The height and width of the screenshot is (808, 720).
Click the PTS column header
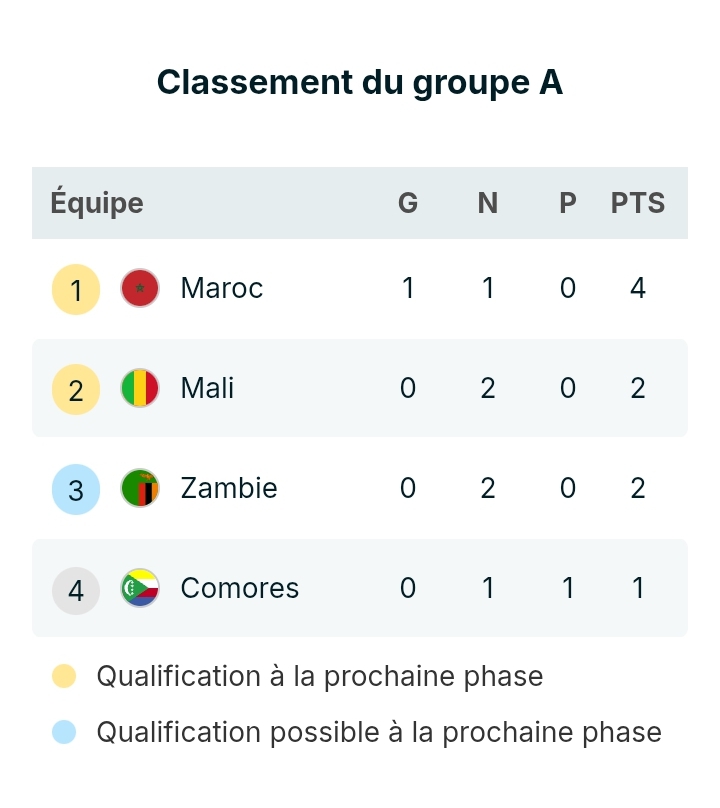638,203
